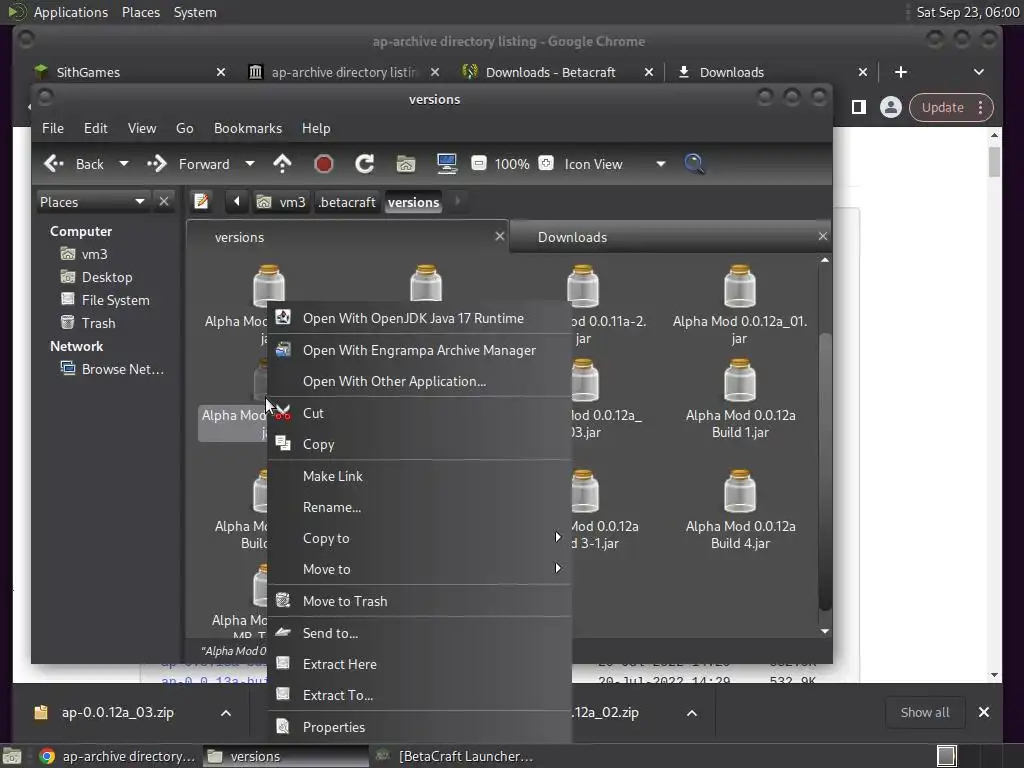The width and height of the screenshot is (1024, 768).
Task: Choose Extract To in context menu
Action: tap(419, 695)
